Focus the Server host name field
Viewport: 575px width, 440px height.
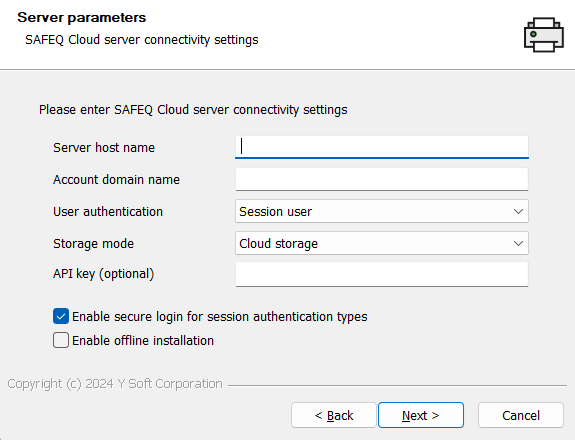coord(382,147)
